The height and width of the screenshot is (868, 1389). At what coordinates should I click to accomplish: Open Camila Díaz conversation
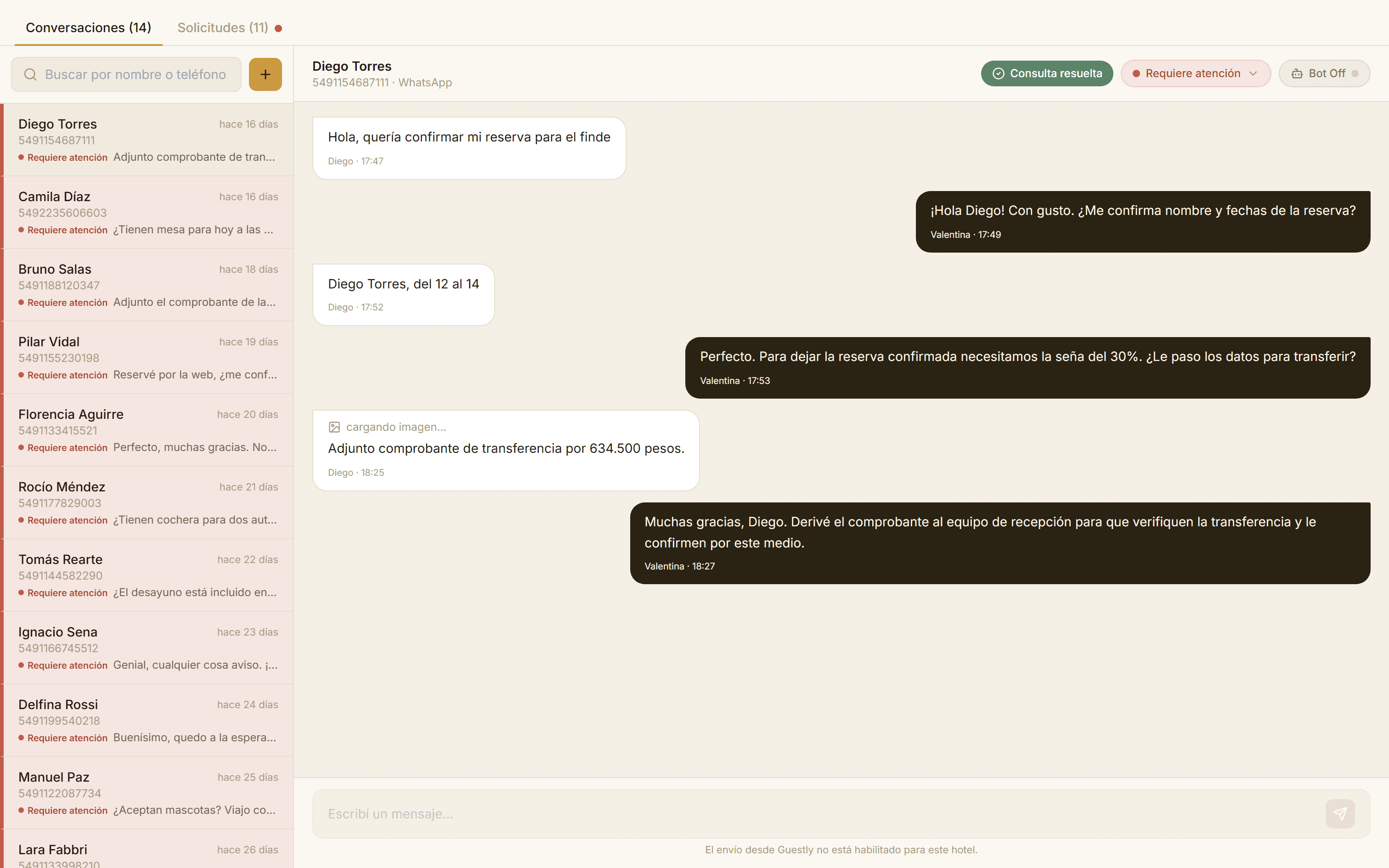coord(147,212)
